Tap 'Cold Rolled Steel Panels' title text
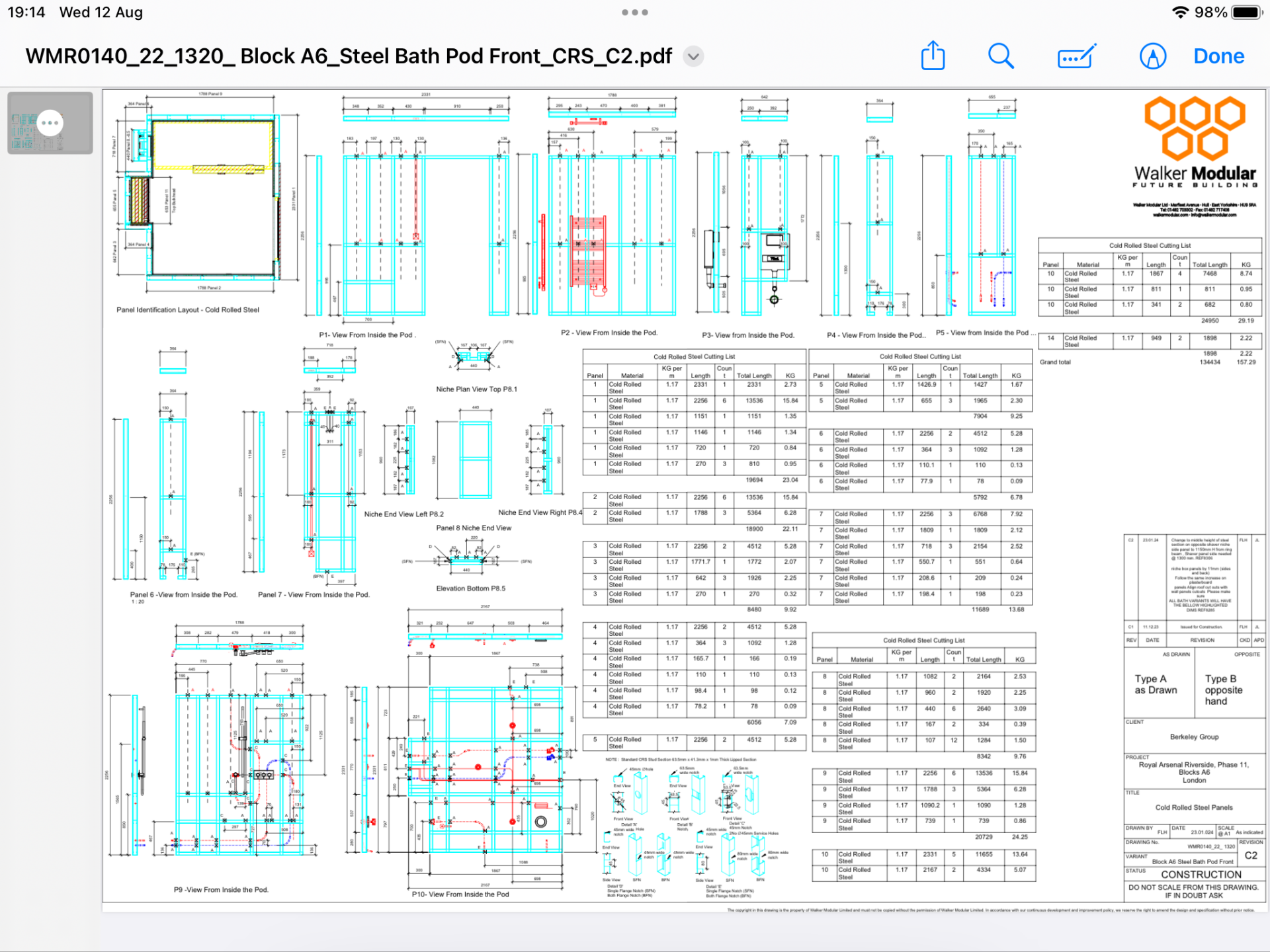Image resolution: width=1270 pixels, height=952 pixels. point(1194,807)
